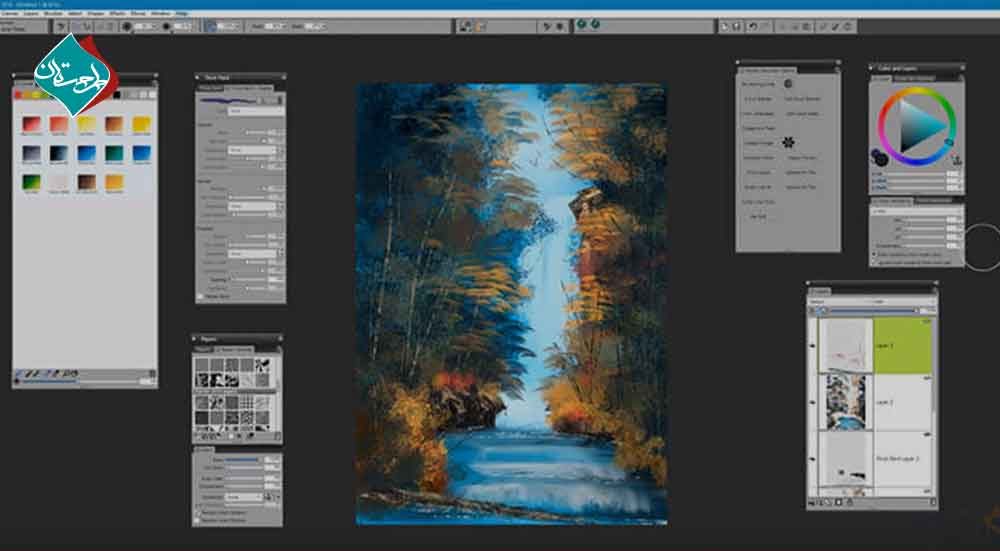The width and height of the screenshot is (1000, 551).
Task: Select the red gradient swatch
Action: (31, 124)
